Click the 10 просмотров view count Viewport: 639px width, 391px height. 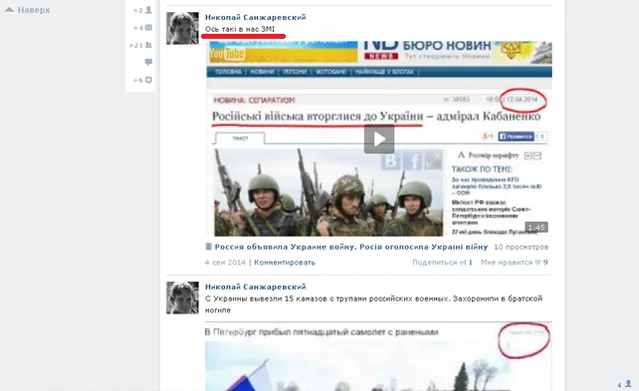click(521, 247)
